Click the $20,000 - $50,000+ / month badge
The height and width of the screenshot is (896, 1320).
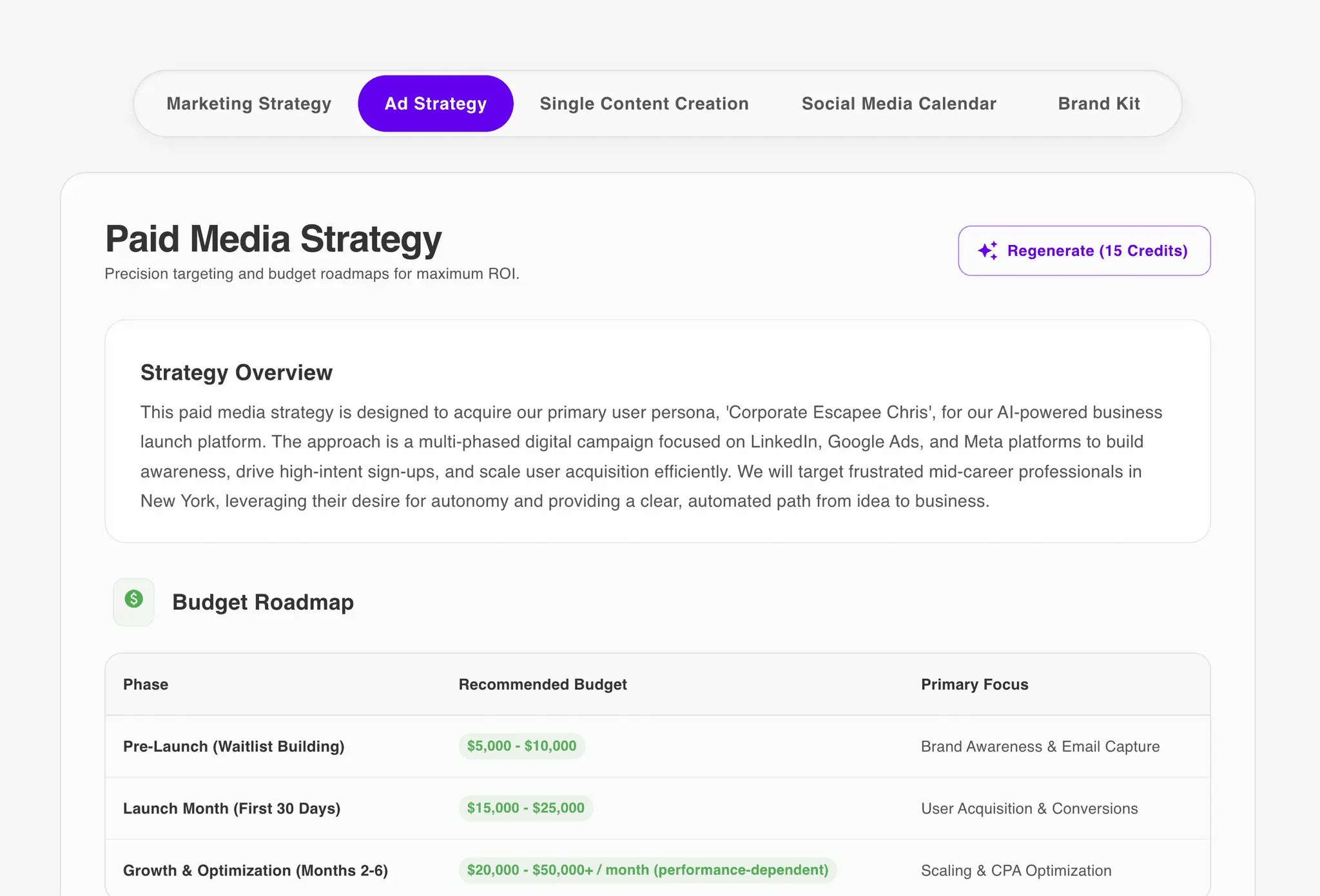[x=648, y=870]
